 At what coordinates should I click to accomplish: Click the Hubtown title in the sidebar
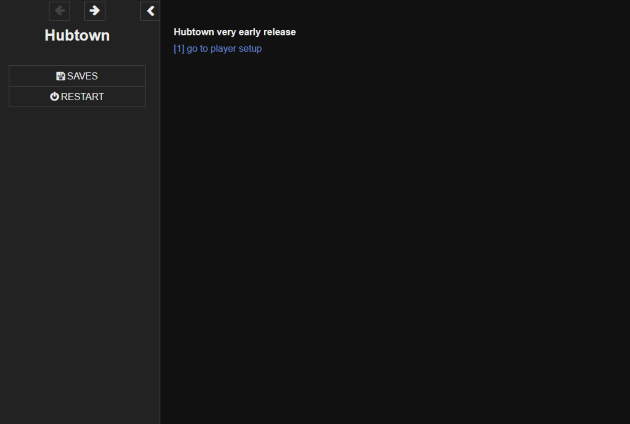[77, 35]
